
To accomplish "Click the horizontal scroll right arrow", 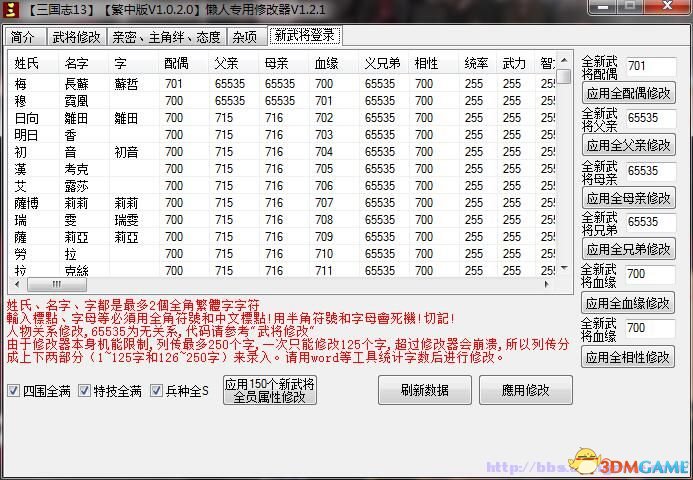I will click(x=546, y=284).
